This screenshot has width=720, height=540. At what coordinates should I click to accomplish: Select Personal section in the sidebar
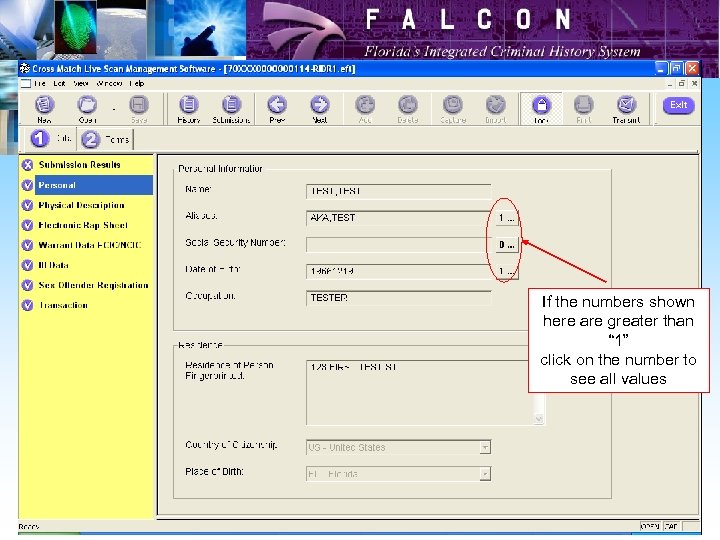(94, 185)
